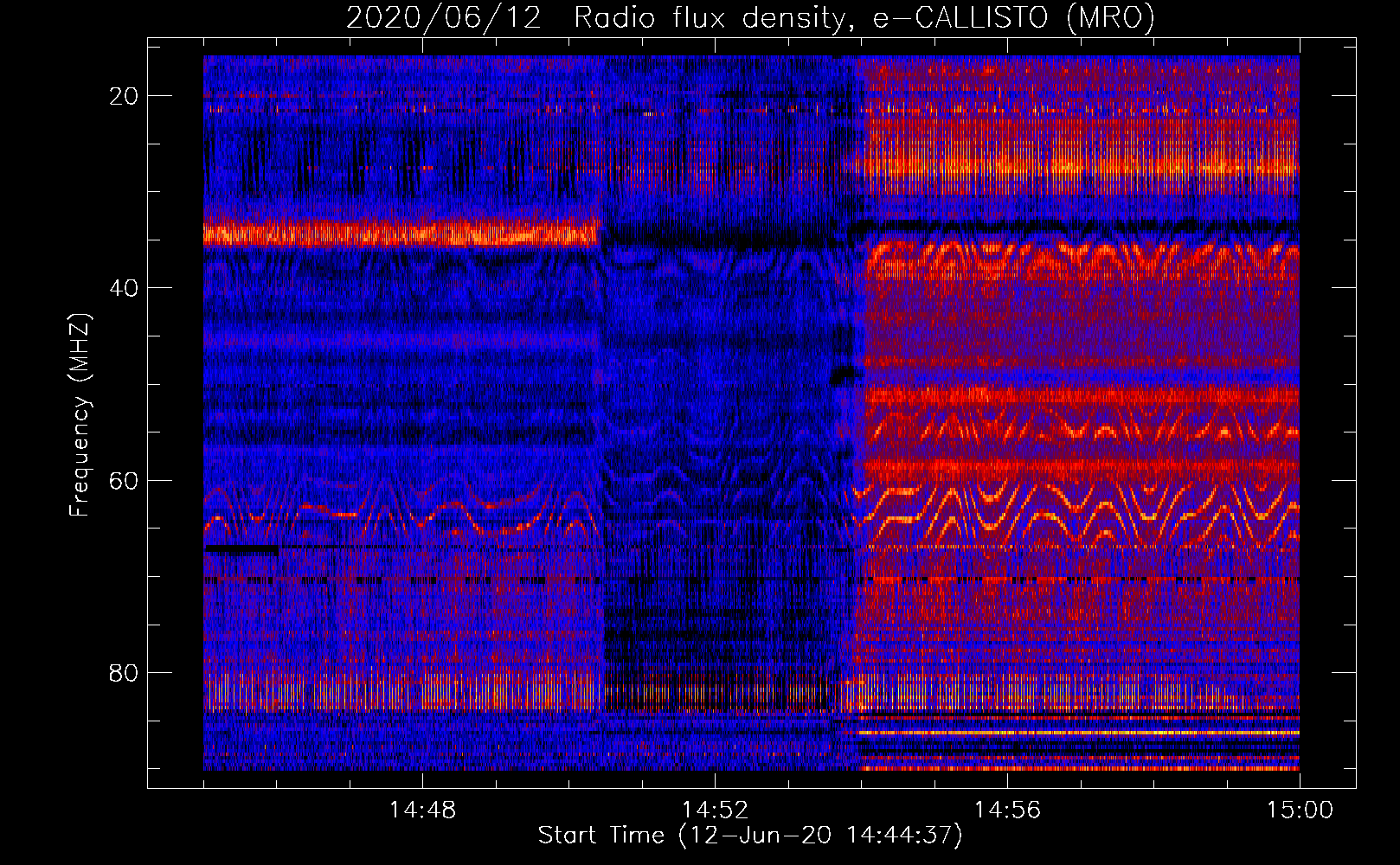Viewport: 1400px width, 865px height.
Task: Click the time tick label "14:52"
Action: tap(715, 811)
